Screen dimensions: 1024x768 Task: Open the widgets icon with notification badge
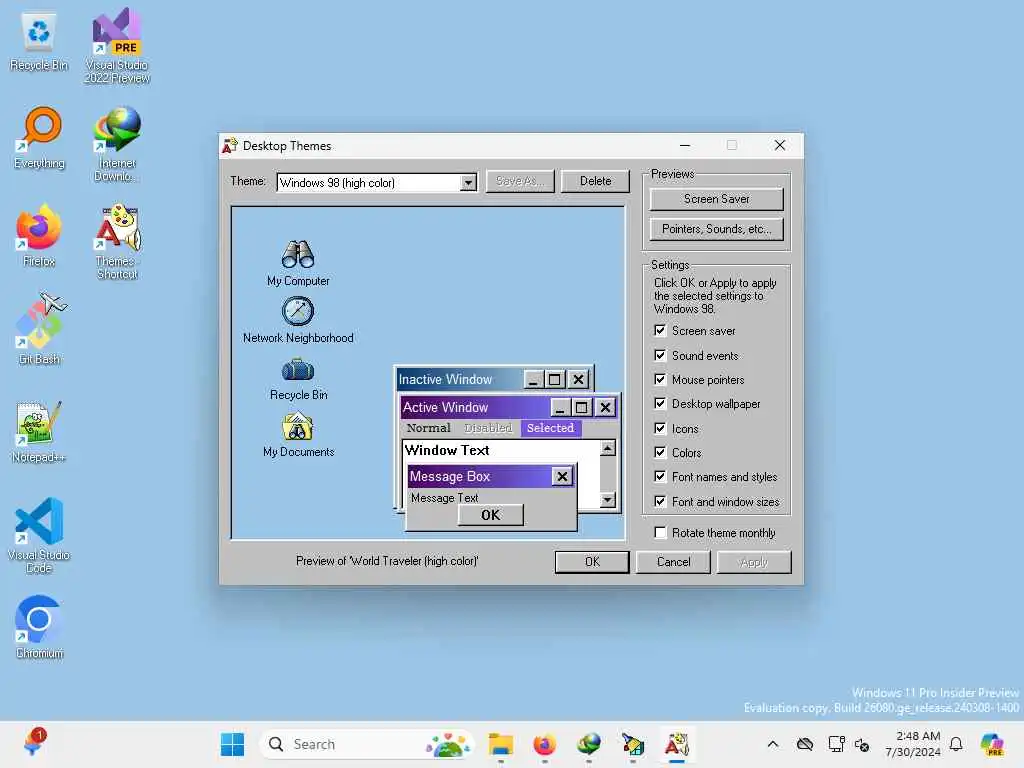click(33, 743)
